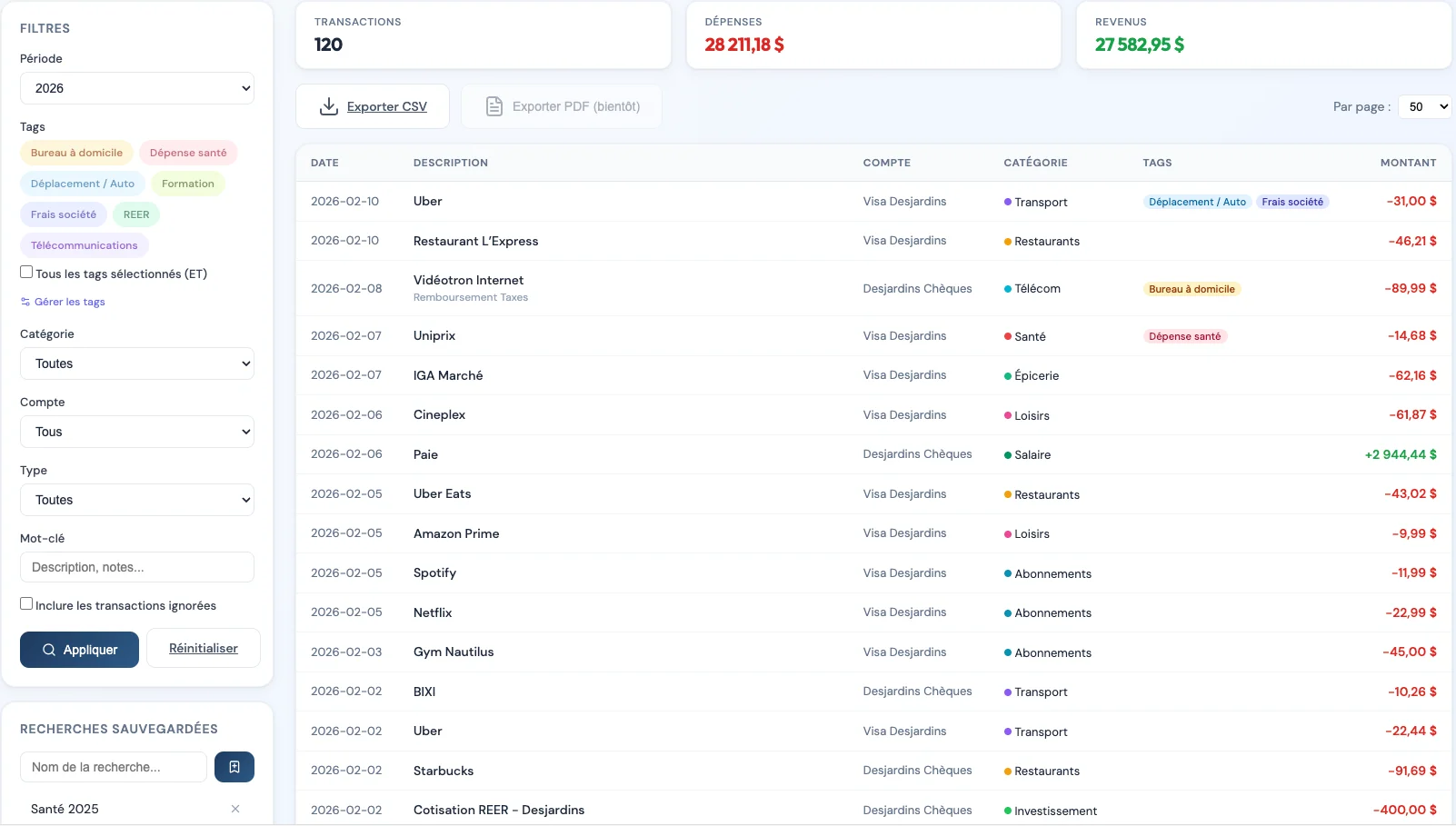This screenshot has height=826, width=1456.
Task: Click the Réinitialiser button
Action: click(204, 649)
